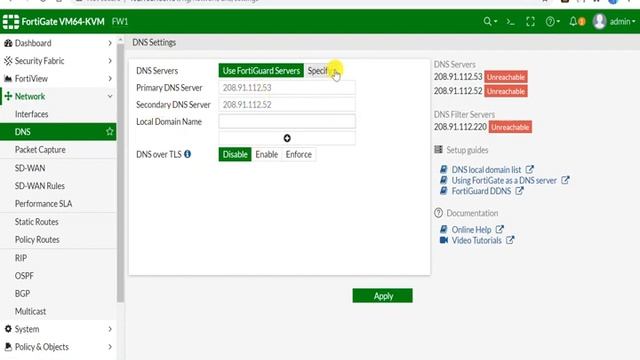Click the video camera icon for Video Tutorials
640x360 pixels.
click(x=444, y=240)
